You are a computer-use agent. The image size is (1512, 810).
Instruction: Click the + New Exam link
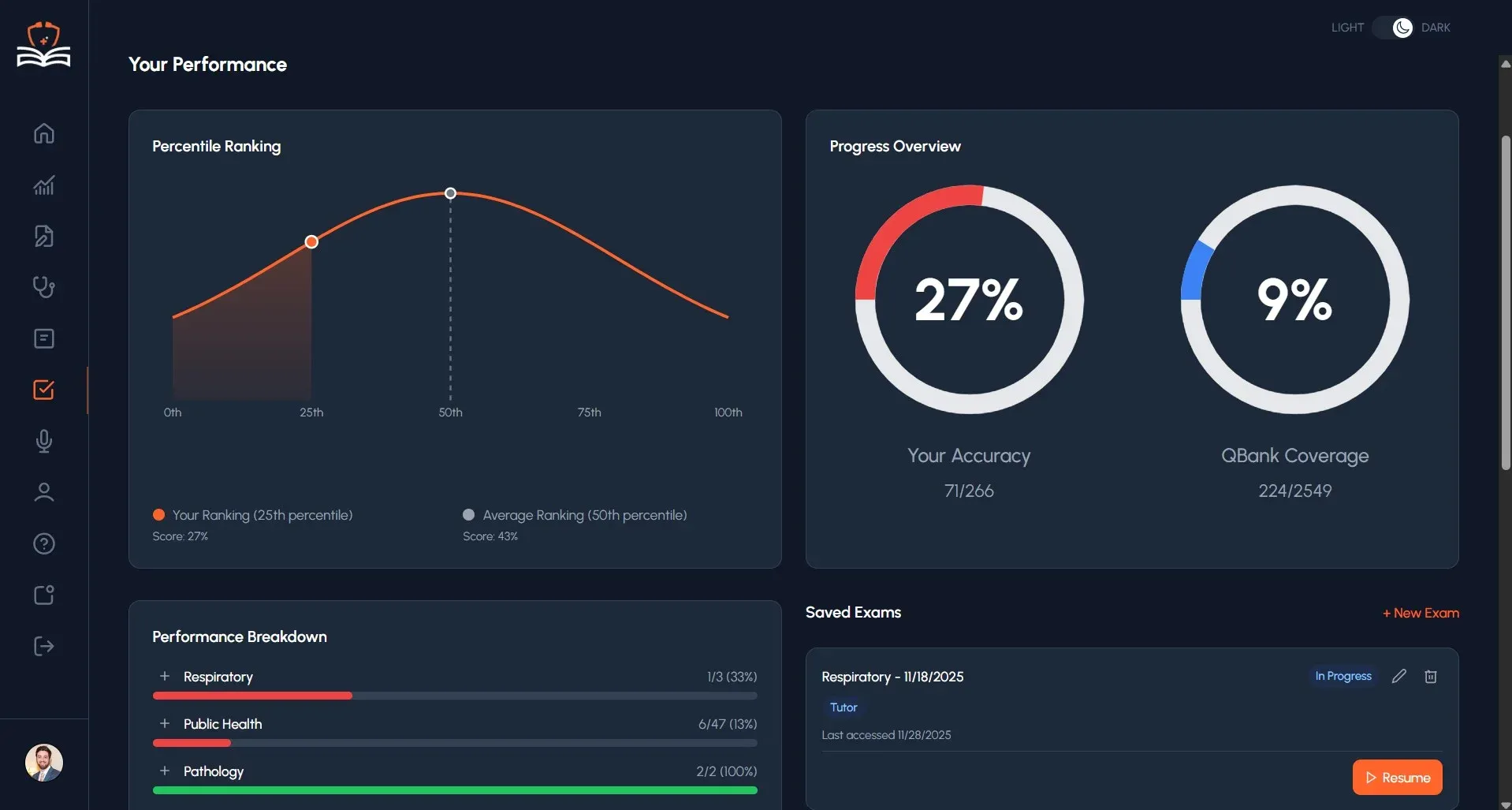point(1421,613)
